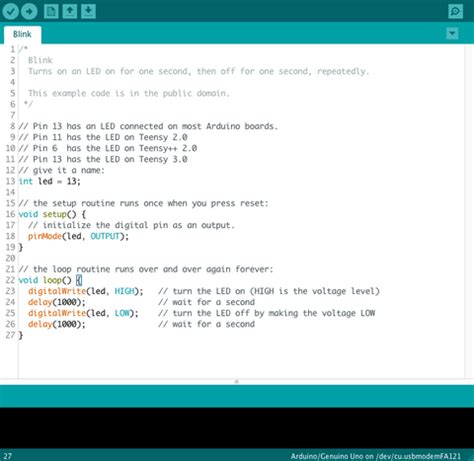
Task: Click the Upload arrow icon
Action: click(29, 11)
